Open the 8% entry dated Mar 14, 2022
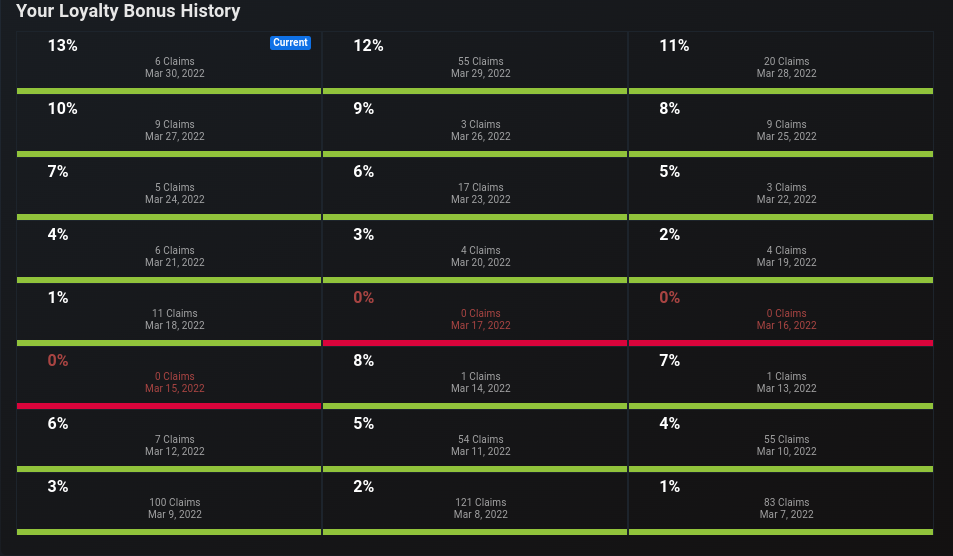This screenshot has height=556, width=953. click(475, 378)
